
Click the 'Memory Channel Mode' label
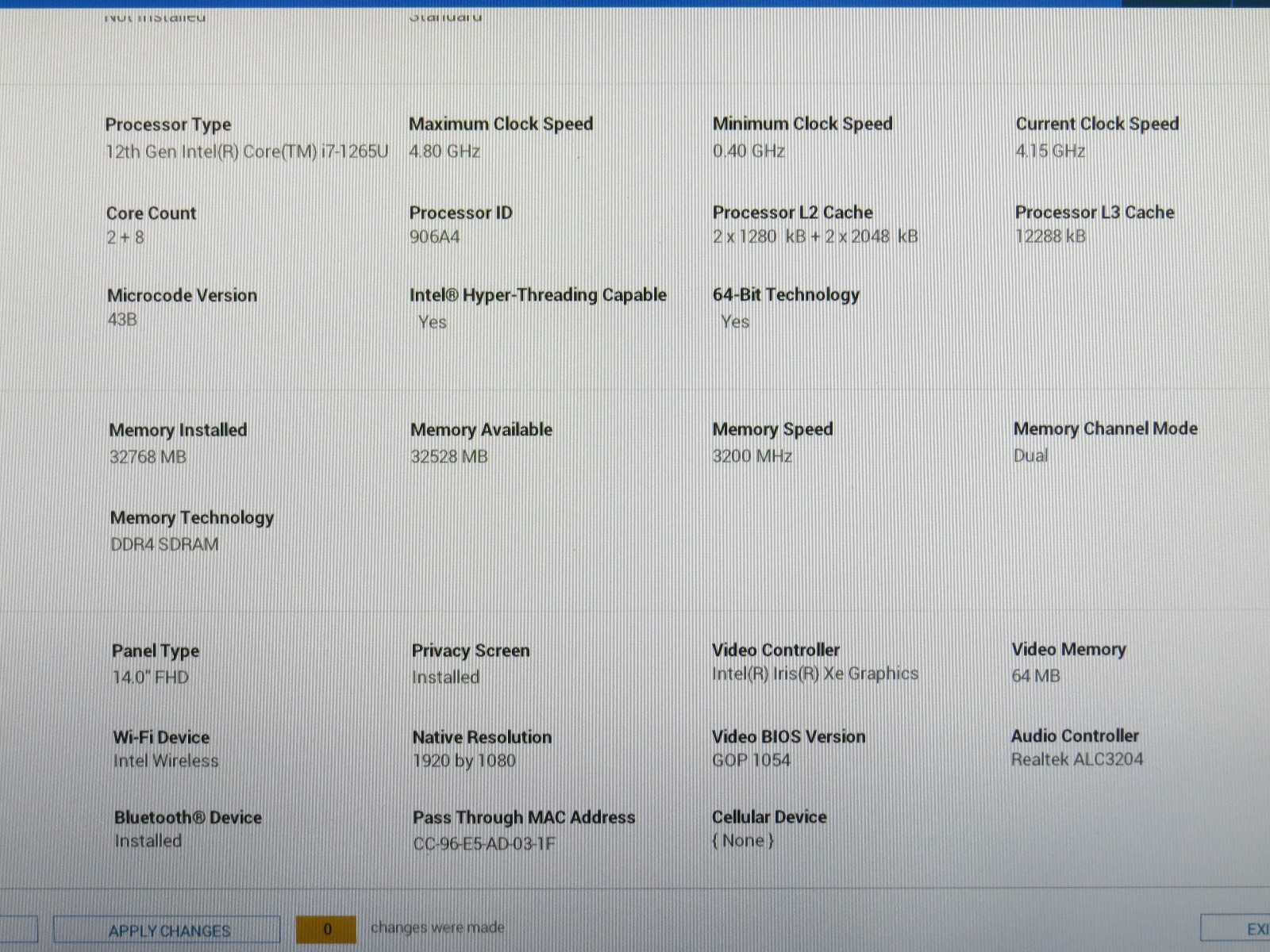click(x=1105, y=429)
